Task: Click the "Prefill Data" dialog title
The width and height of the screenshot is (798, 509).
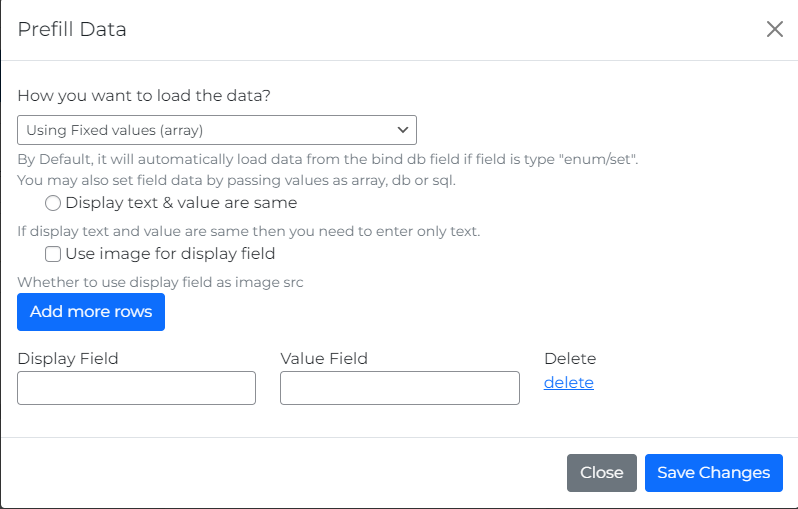Action: [72, 29]
